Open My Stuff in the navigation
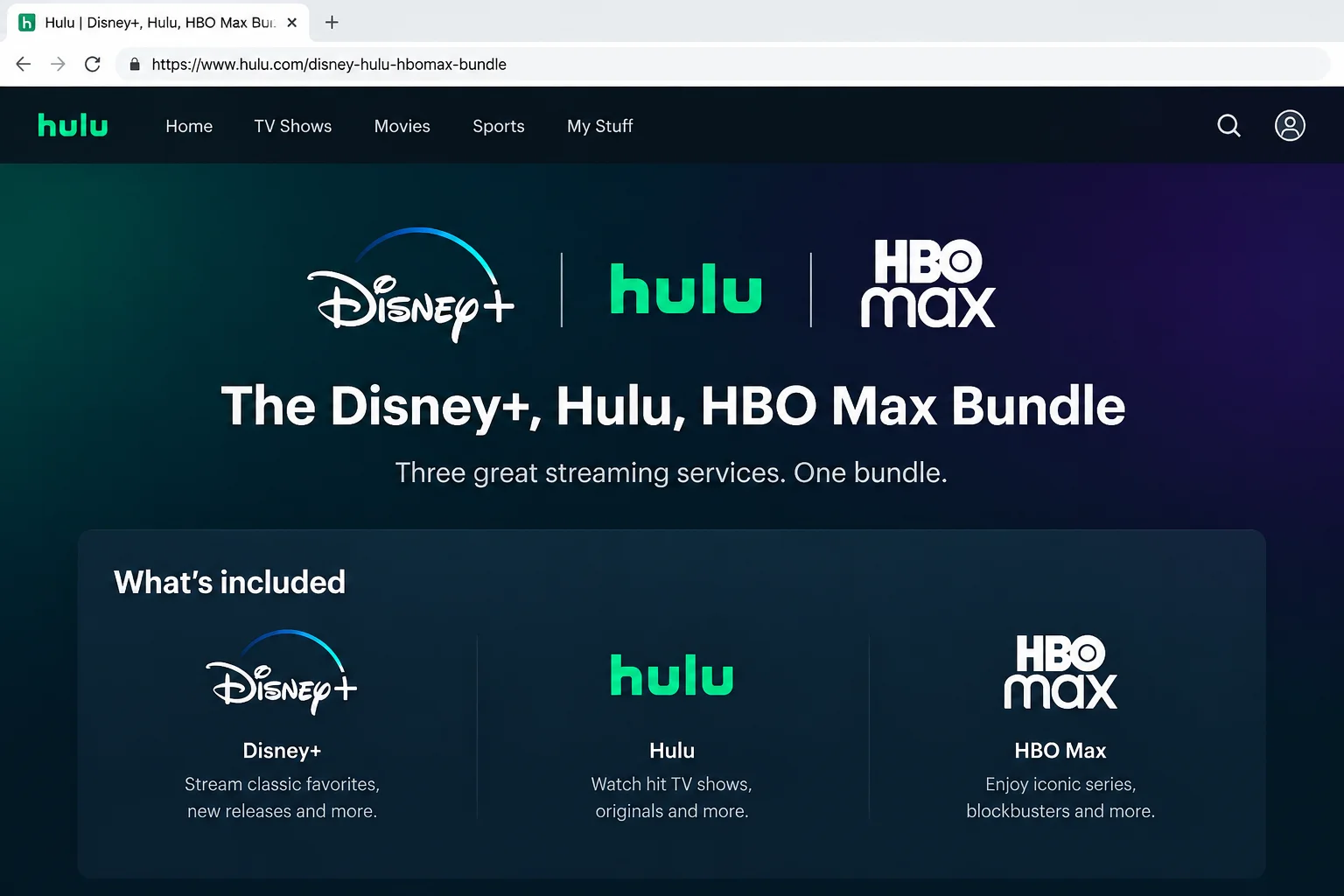Screen dimensions: 1344x896 pyautogui.click(x=600, y=126)
